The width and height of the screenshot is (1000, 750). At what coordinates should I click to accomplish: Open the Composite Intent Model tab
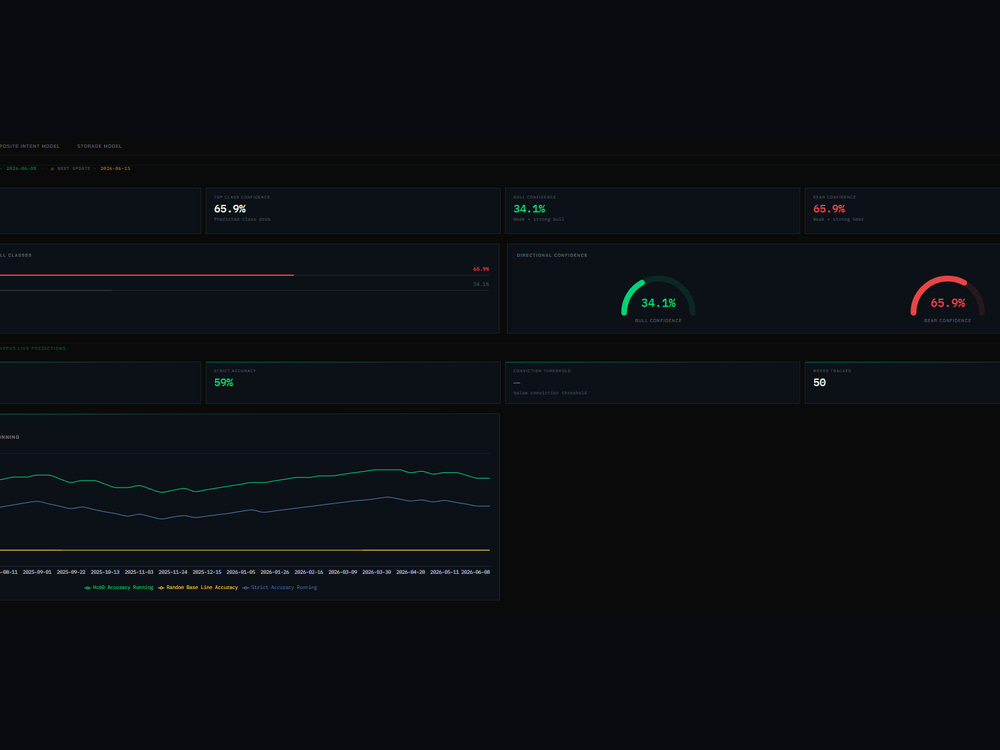click(x=29, y=146)
